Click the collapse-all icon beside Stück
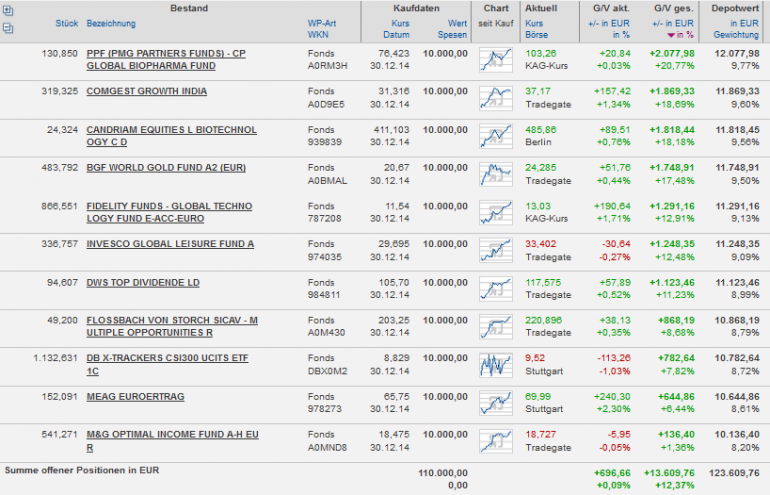This screenshot has width=770, height=495. tap(8, 28)
